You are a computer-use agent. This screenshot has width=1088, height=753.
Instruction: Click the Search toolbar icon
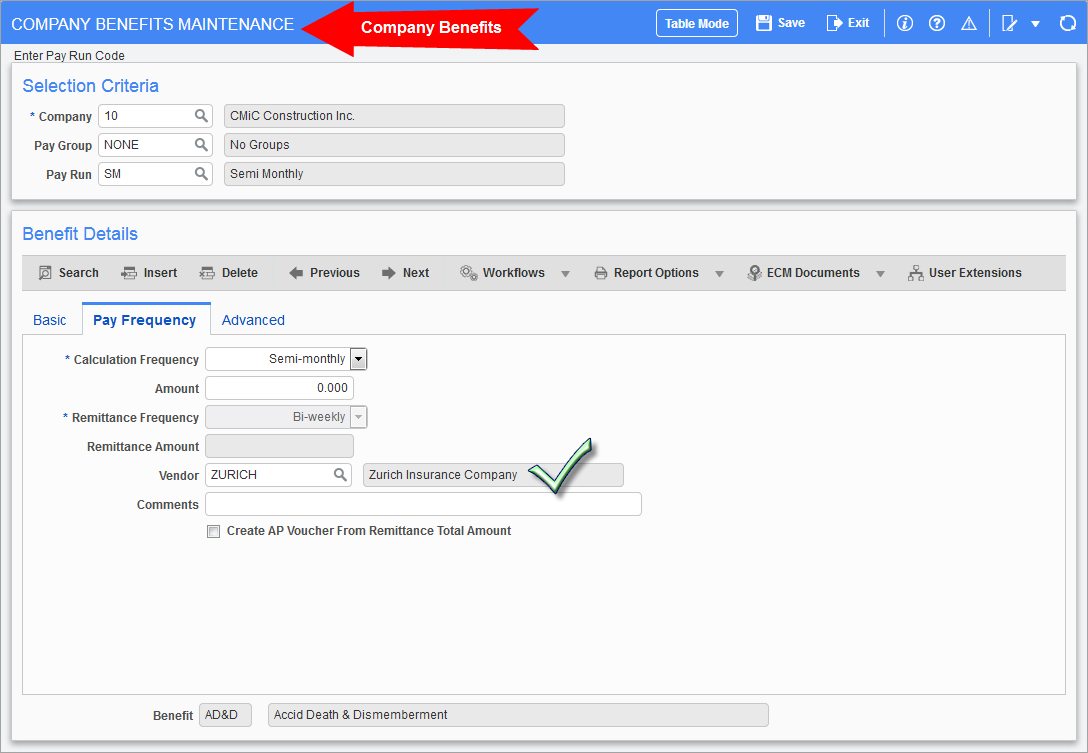point(45,273)
